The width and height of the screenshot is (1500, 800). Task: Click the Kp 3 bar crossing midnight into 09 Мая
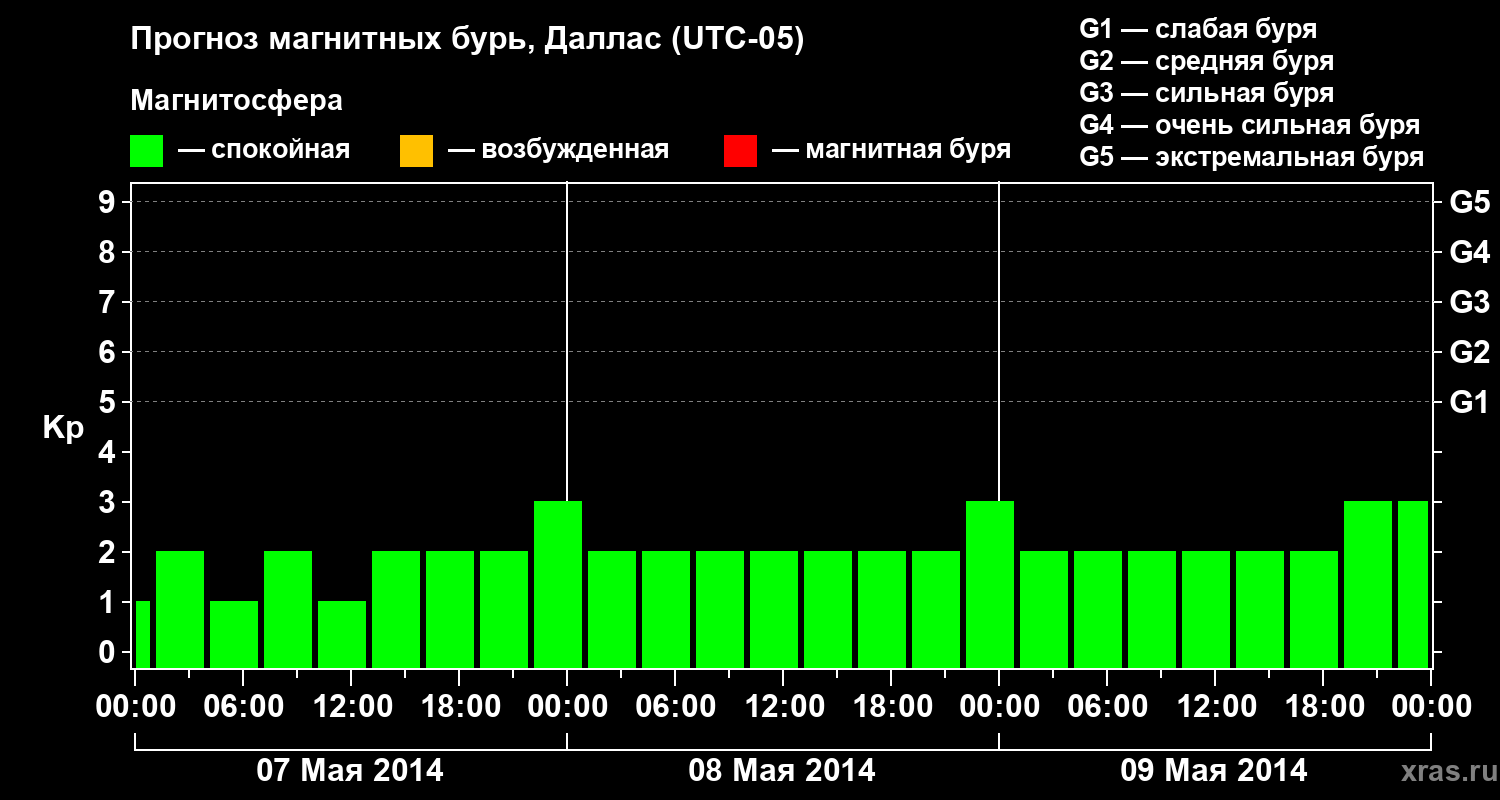[990, 584]
